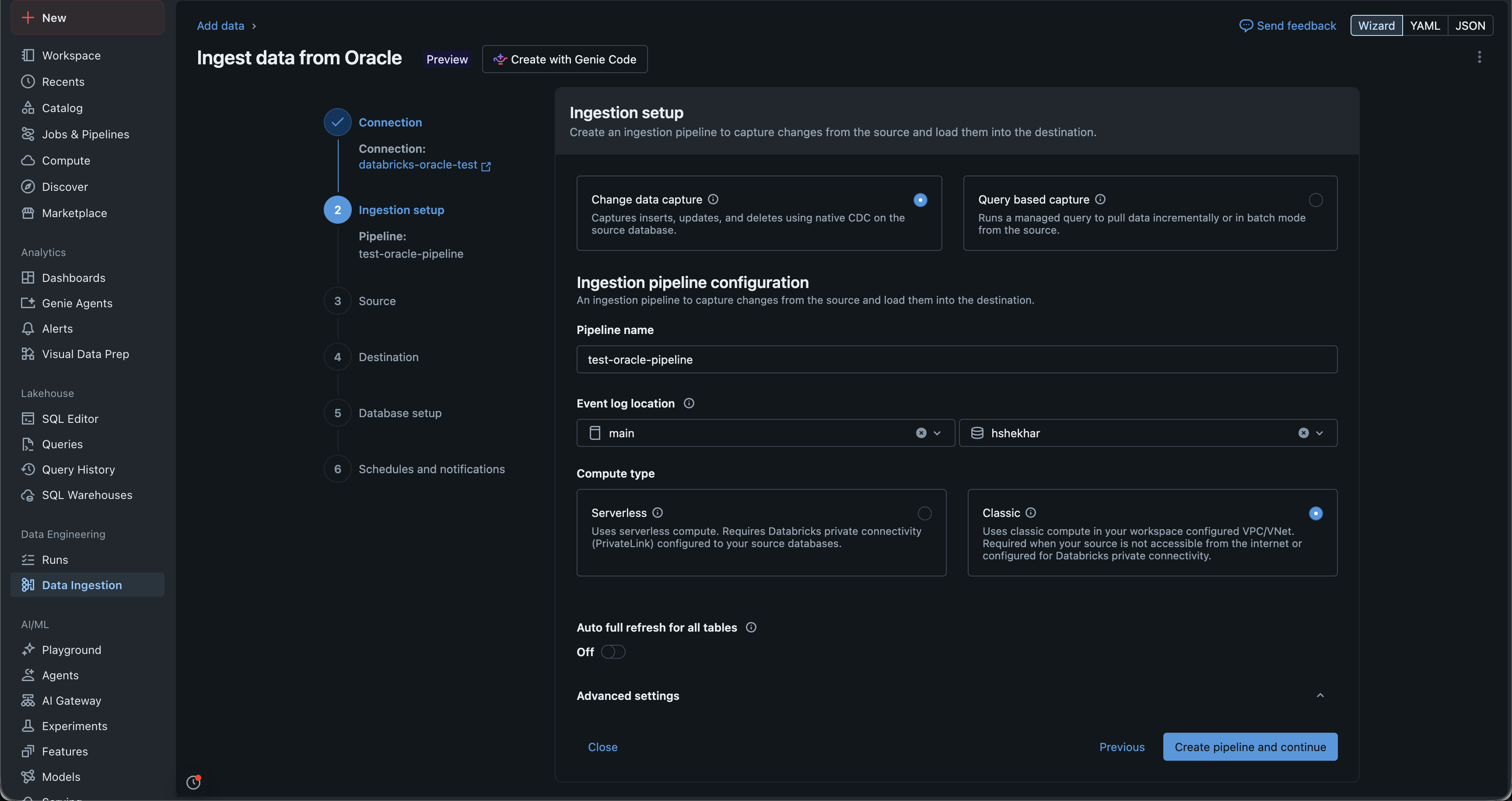The width and height of the screenshot is (1512, 801).
Task: Select Schedules and notifications step
Action: (x=431, y=469)
